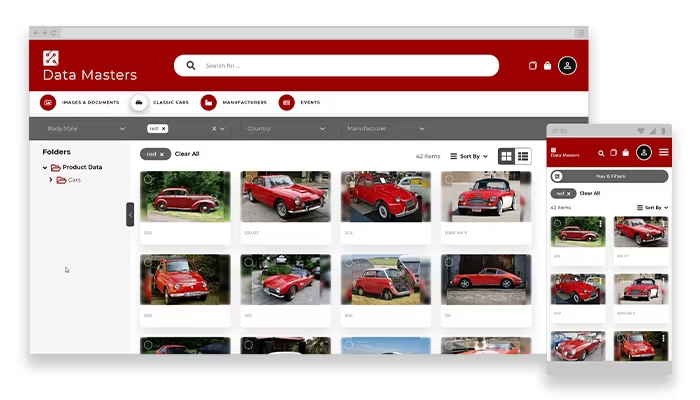The image size is (700, 400).
Task: Open the clipboard icon in desktop header
Action: tap(533, 66)
